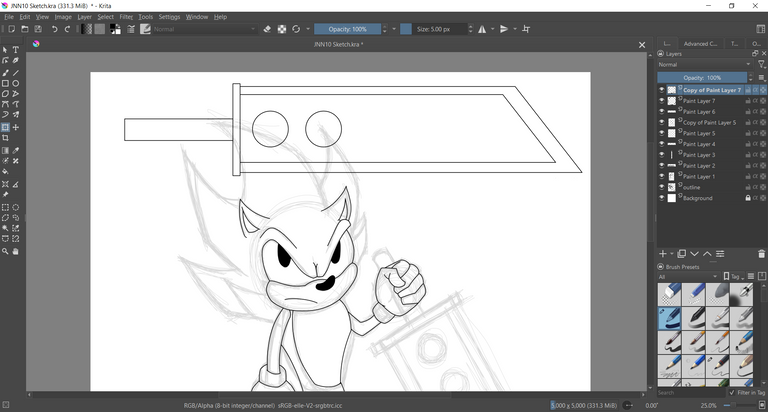
Task: Toggle eraser mode in toolbar
Action: 267,29
